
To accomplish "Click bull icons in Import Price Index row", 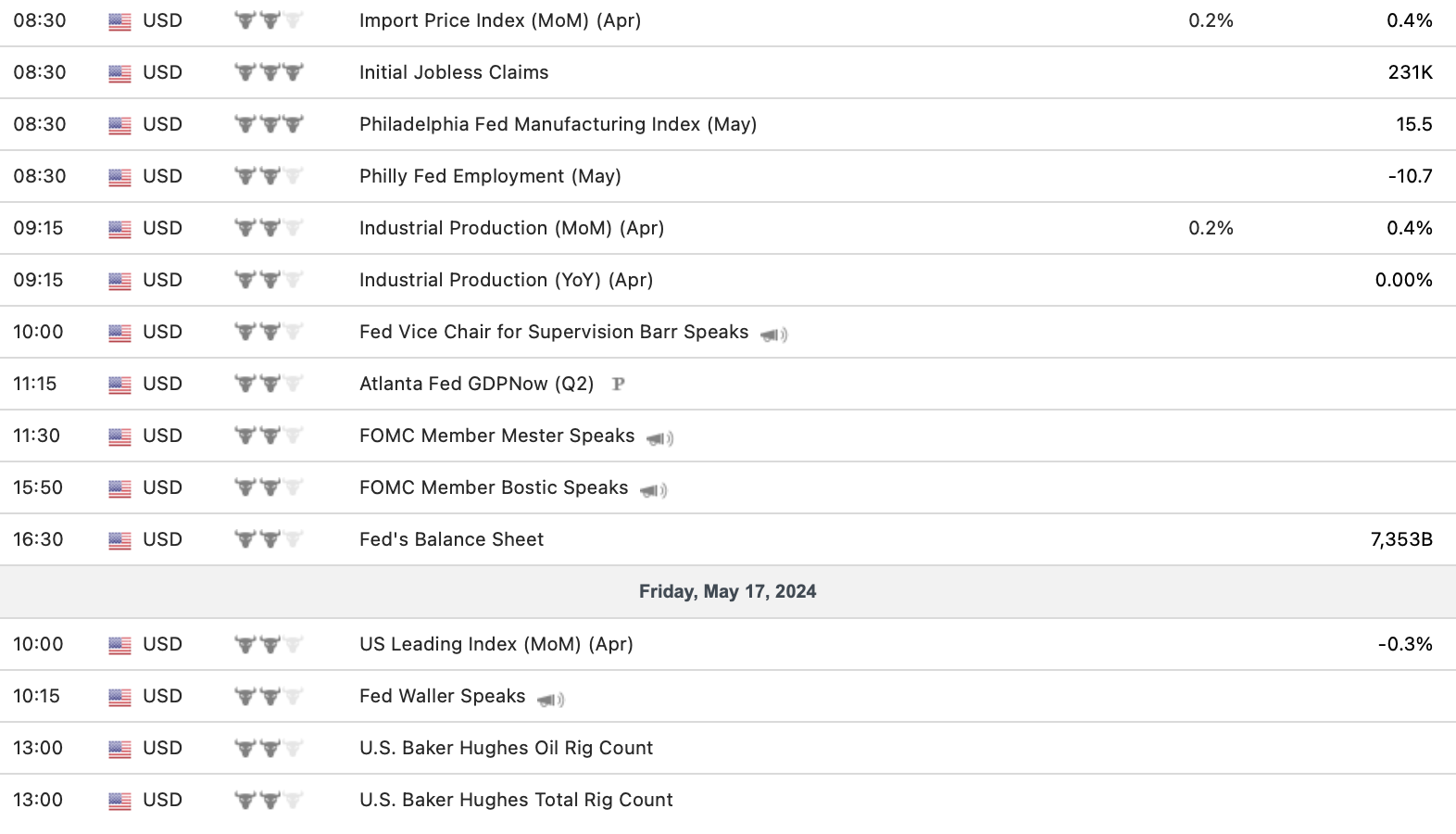I will 269,20.
